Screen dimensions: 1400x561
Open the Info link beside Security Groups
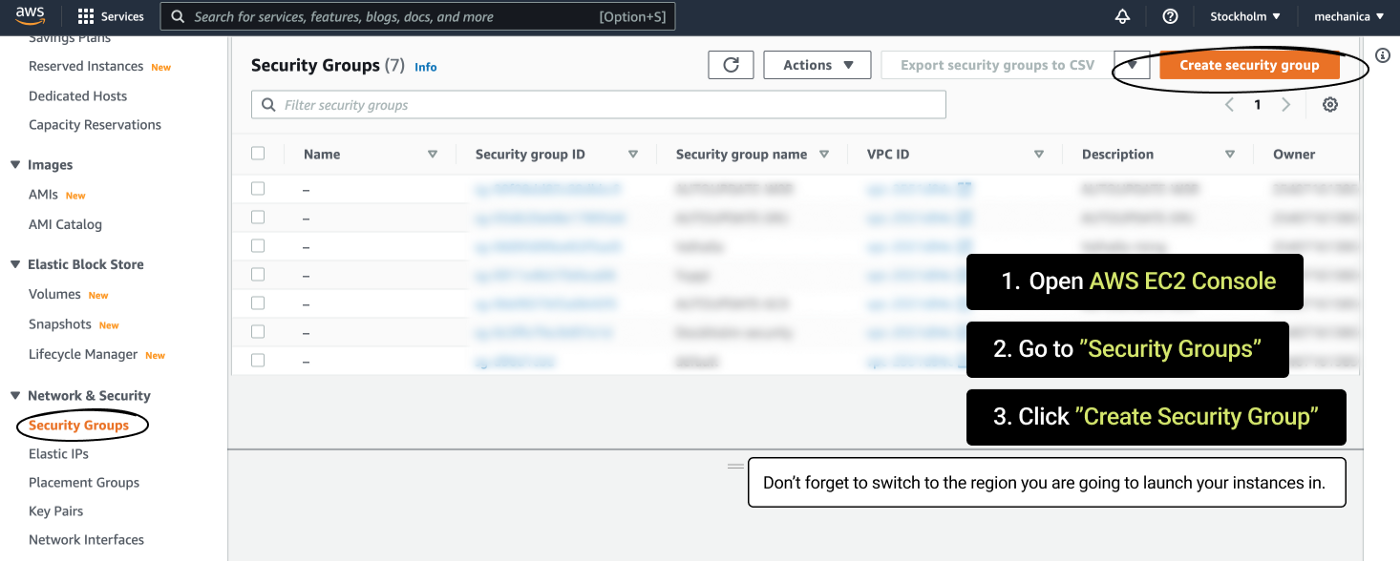pyautogui.click(x=426, y=67)
